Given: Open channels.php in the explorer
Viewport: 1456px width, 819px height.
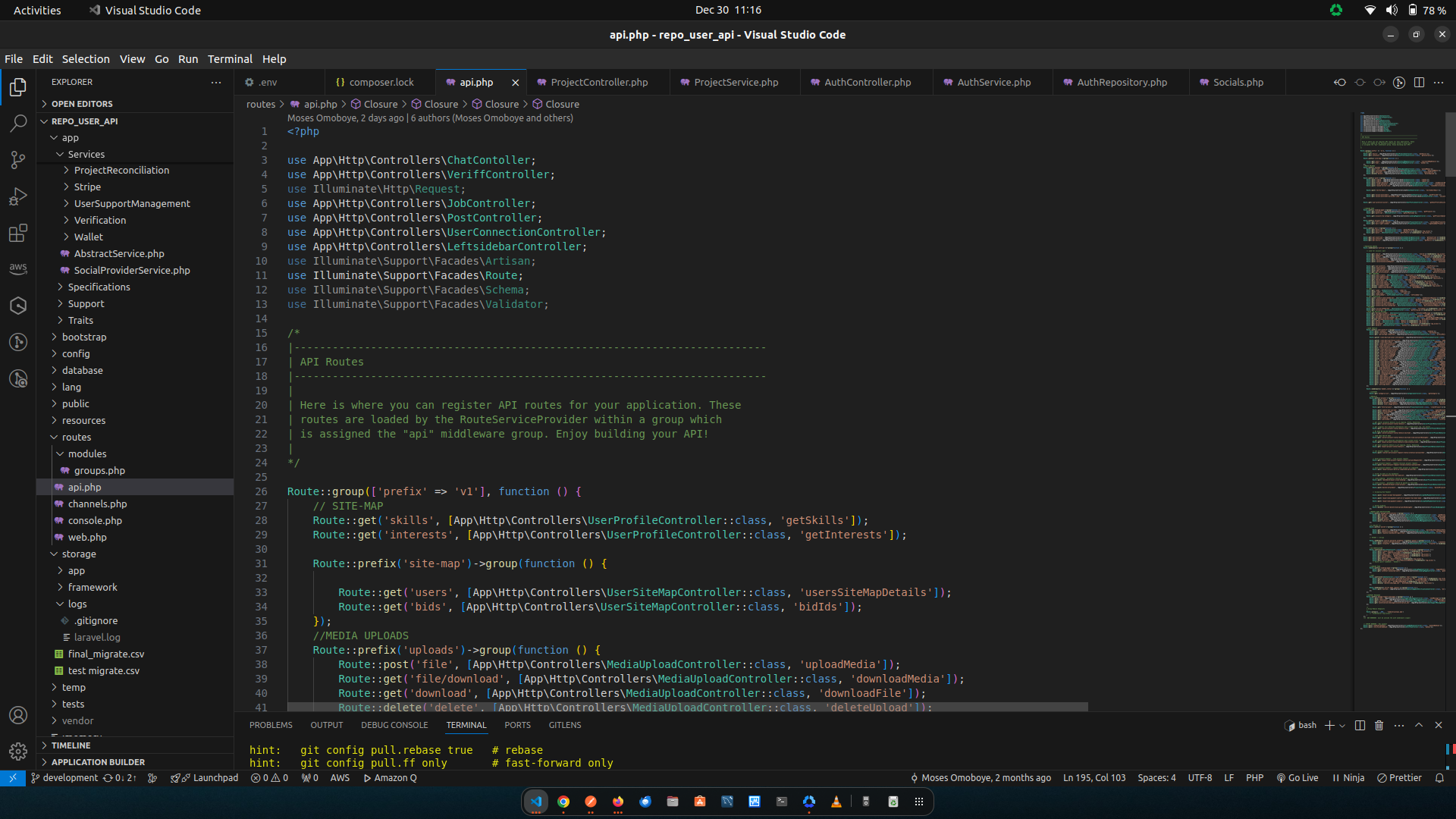Looking at the screenshot, I should point(97,504).
